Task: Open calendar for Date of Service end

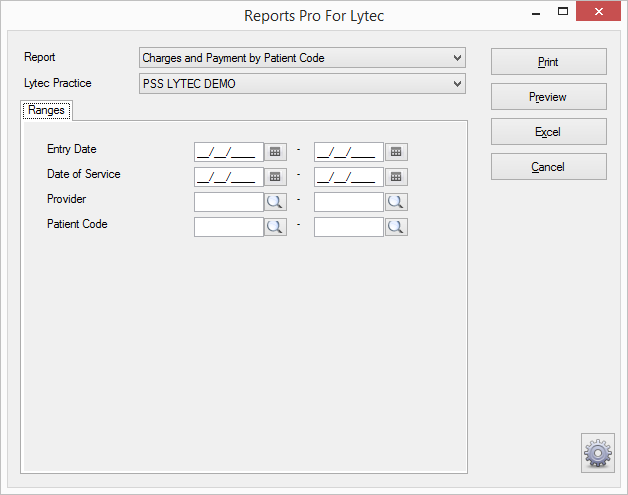Action: (396, 177)
